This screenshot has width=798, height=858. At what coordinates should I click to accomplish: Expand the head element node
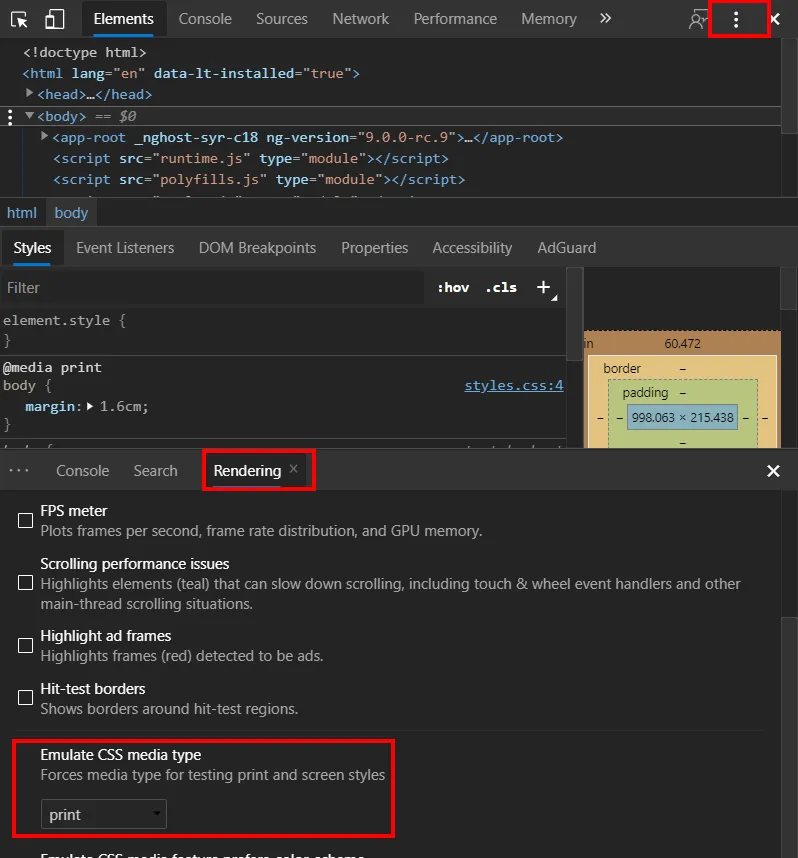(x=30, y=94)
